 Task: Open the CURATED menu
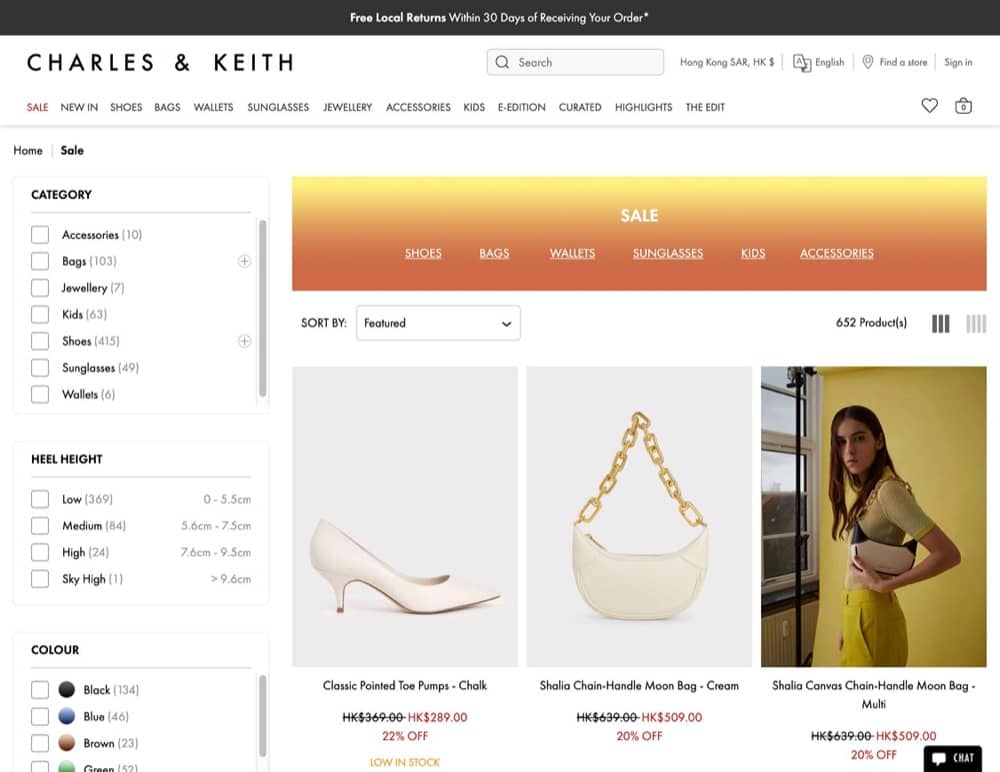click(580, 107)
